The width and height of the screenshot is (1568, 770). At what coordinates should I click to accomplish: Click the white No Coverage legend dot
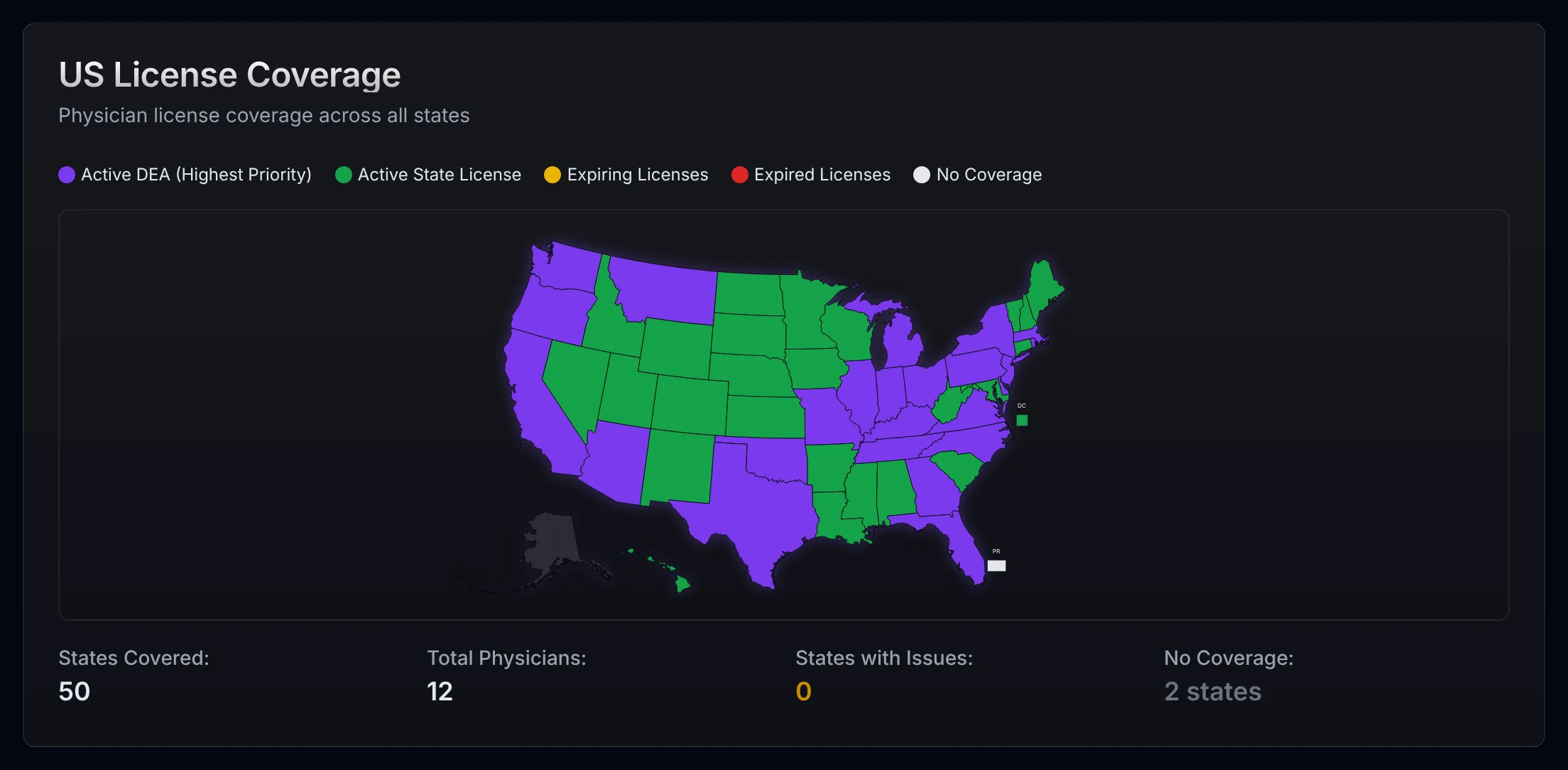(x=922, y=175)
